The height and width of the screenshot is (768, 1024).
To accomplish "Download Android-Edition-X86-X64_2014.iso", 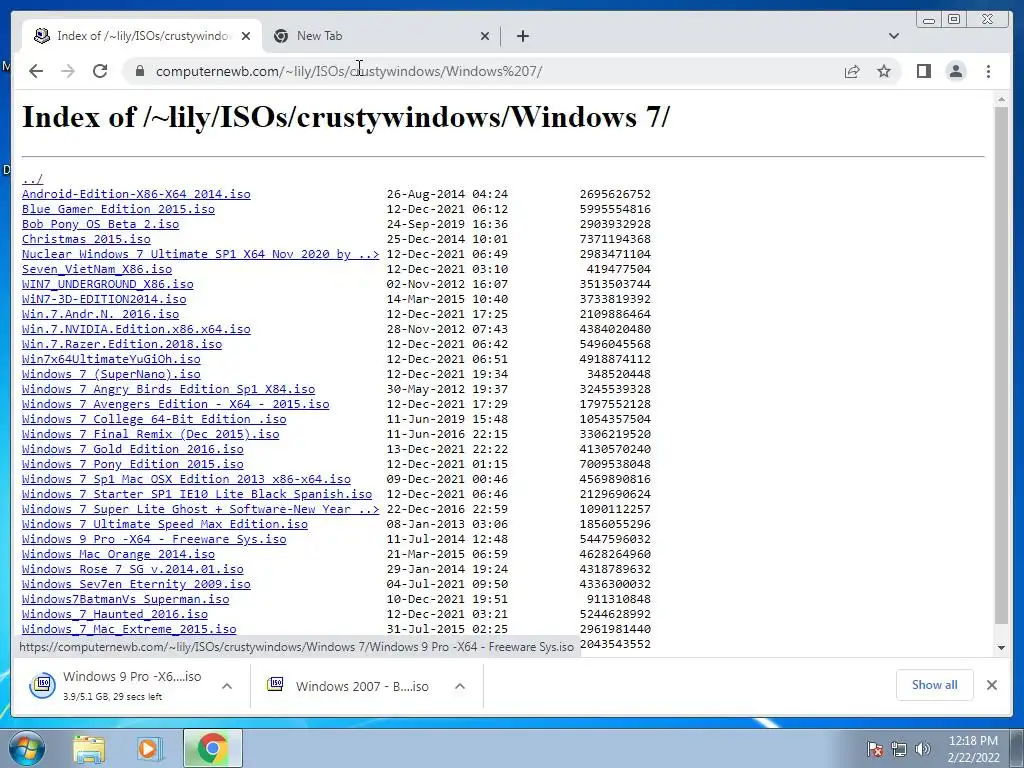I will coord(136,194).
